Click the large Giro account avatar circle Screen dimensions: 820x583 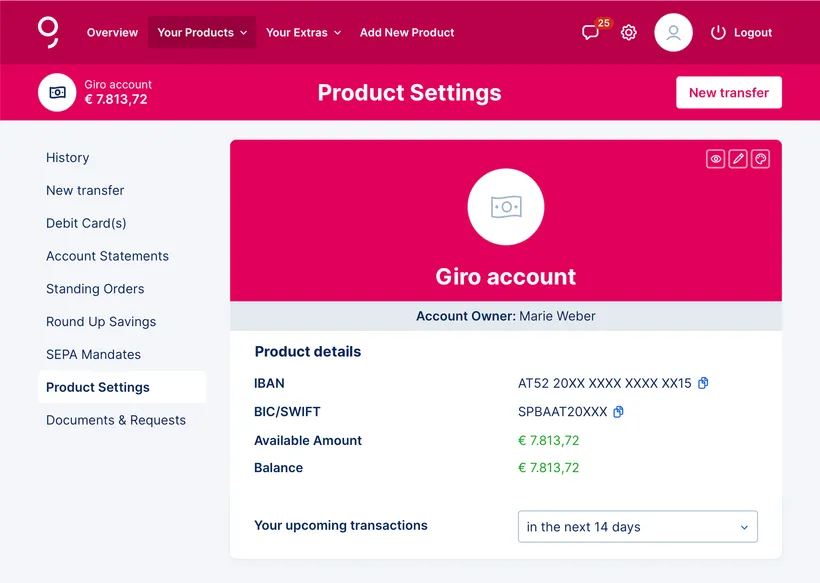coord(506,207)
